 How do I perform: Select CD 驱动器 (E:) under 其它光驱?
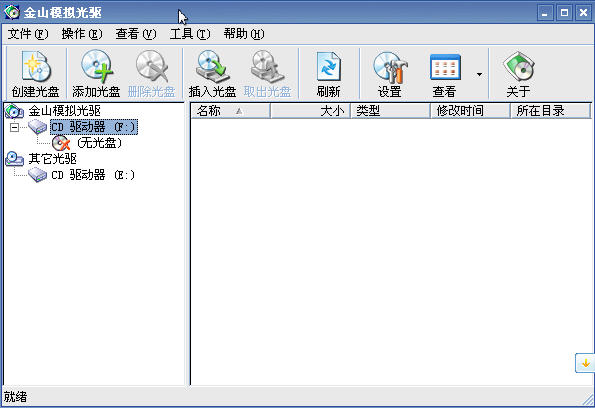(x=93, y=175)
